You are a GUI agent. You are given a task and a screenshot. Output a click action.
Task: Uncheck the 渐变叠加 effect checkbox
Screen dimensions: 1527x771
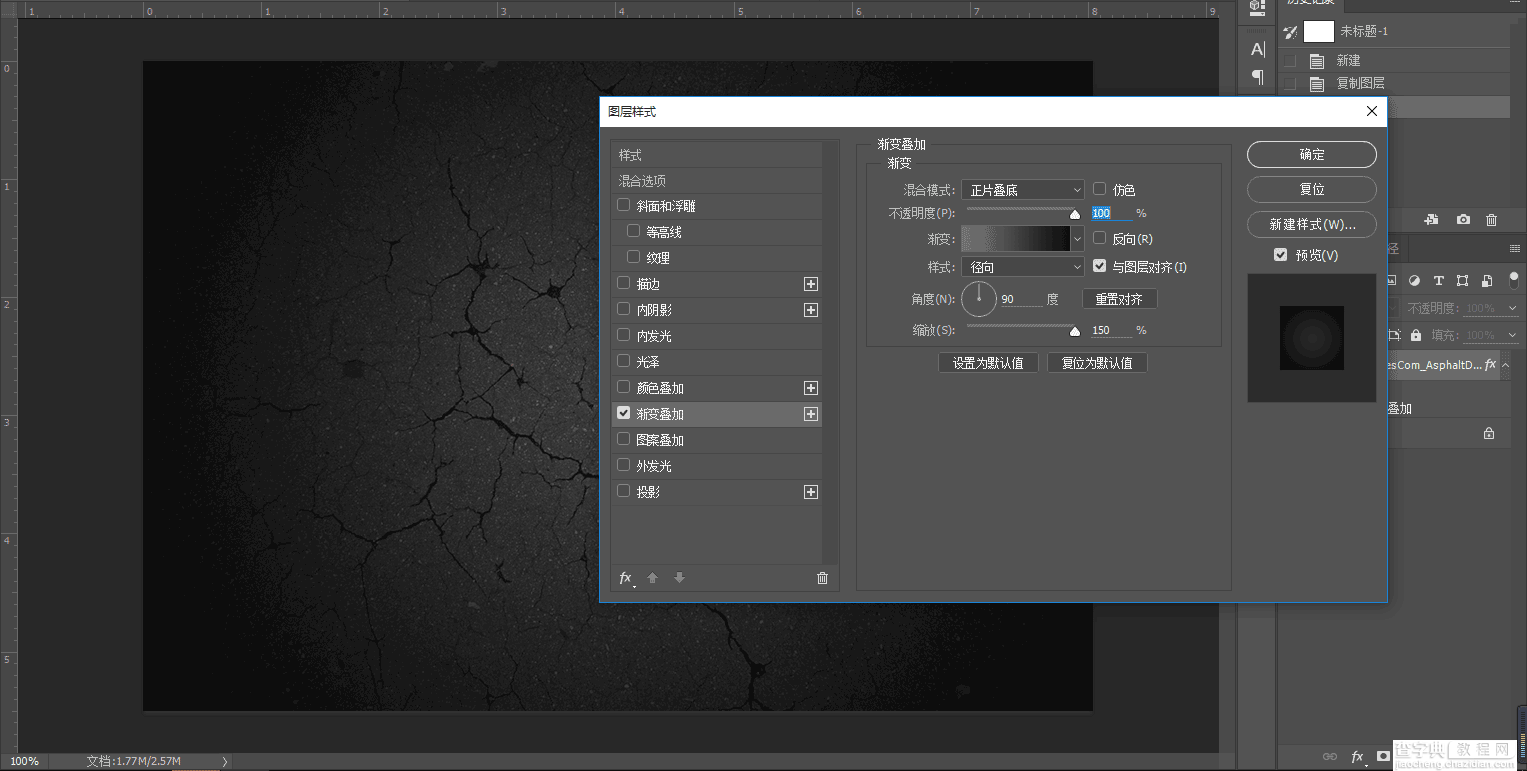point(624,413)
